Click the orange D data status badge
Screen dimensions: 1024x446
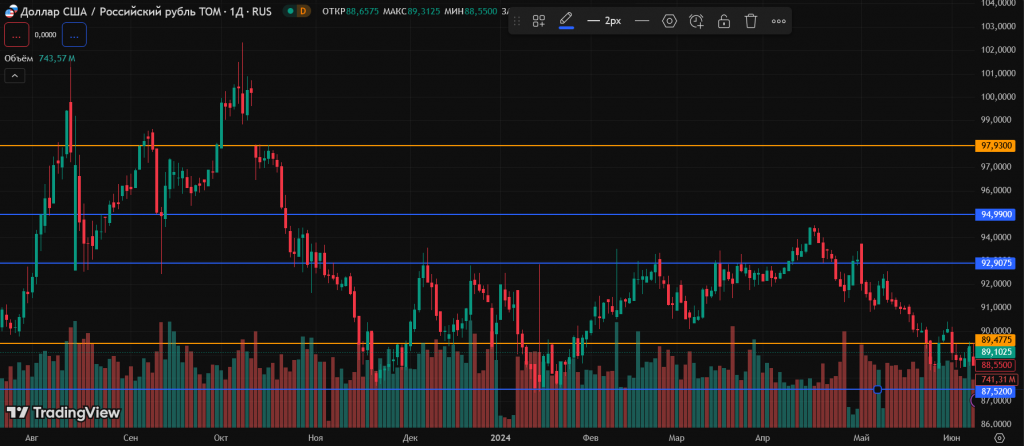tap(302, 10)
